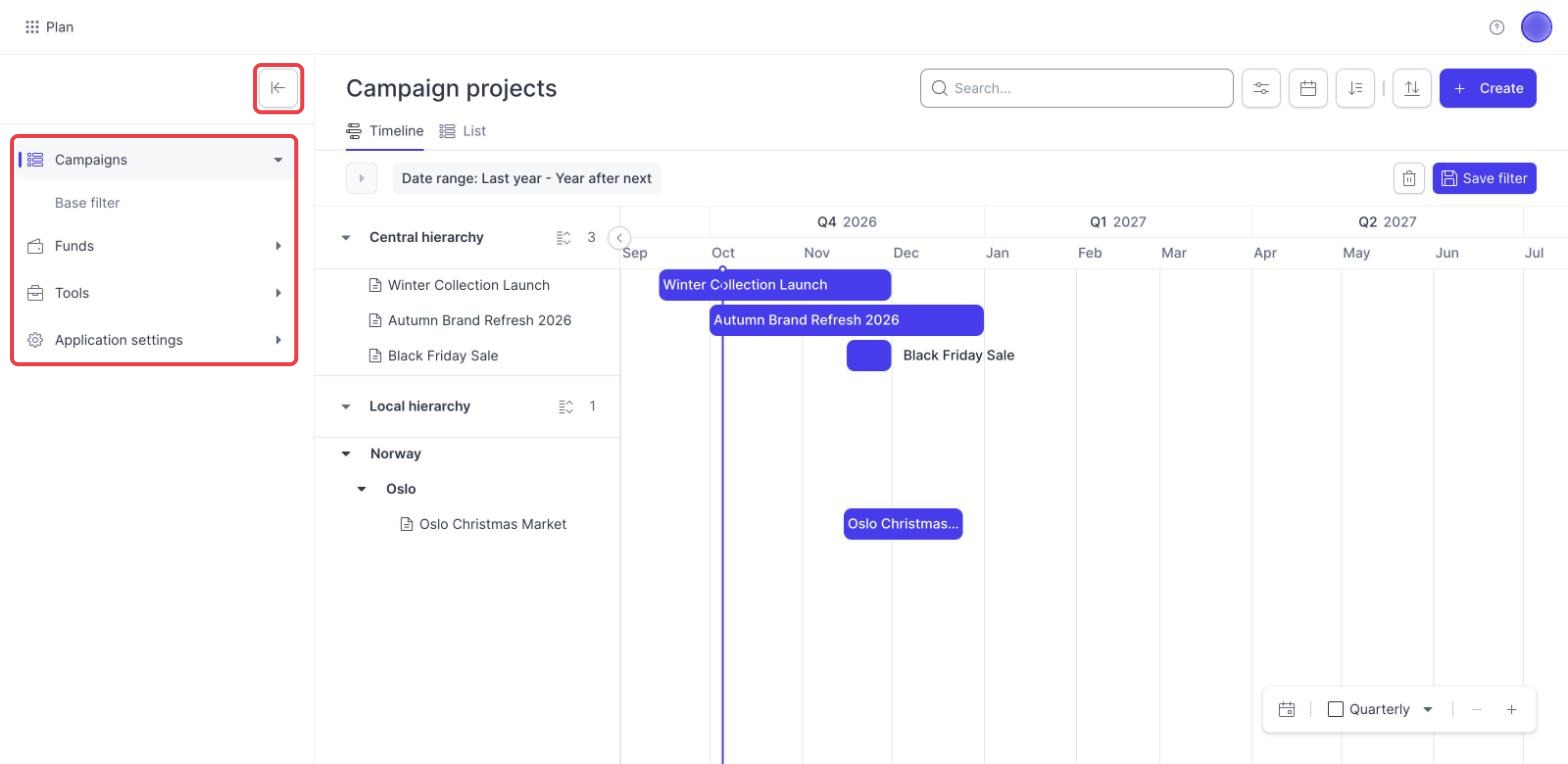Image resolution: width=1568 pixels, height=764 pixels.
Task: Collapse the left sidebar panel
Action: [278, 88]
